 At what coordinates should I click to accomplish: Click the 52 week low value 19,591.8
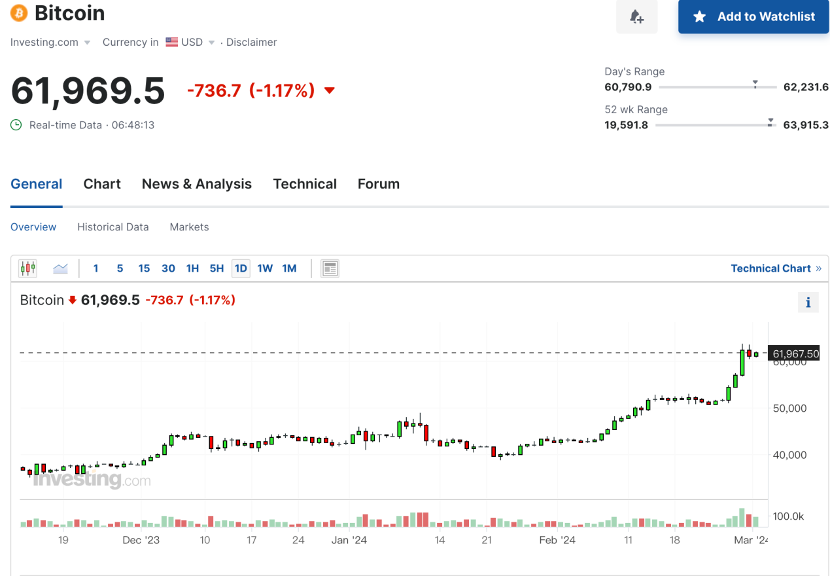(626, 125)
